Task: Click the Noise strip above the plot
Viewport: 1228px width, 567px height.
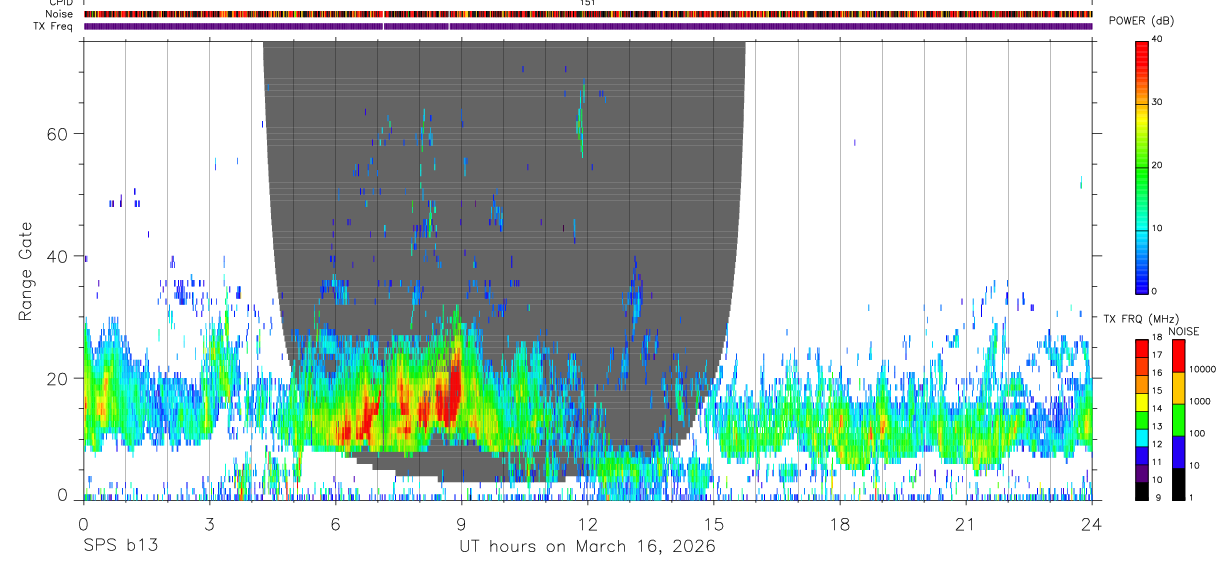Action: click(588, 14)
